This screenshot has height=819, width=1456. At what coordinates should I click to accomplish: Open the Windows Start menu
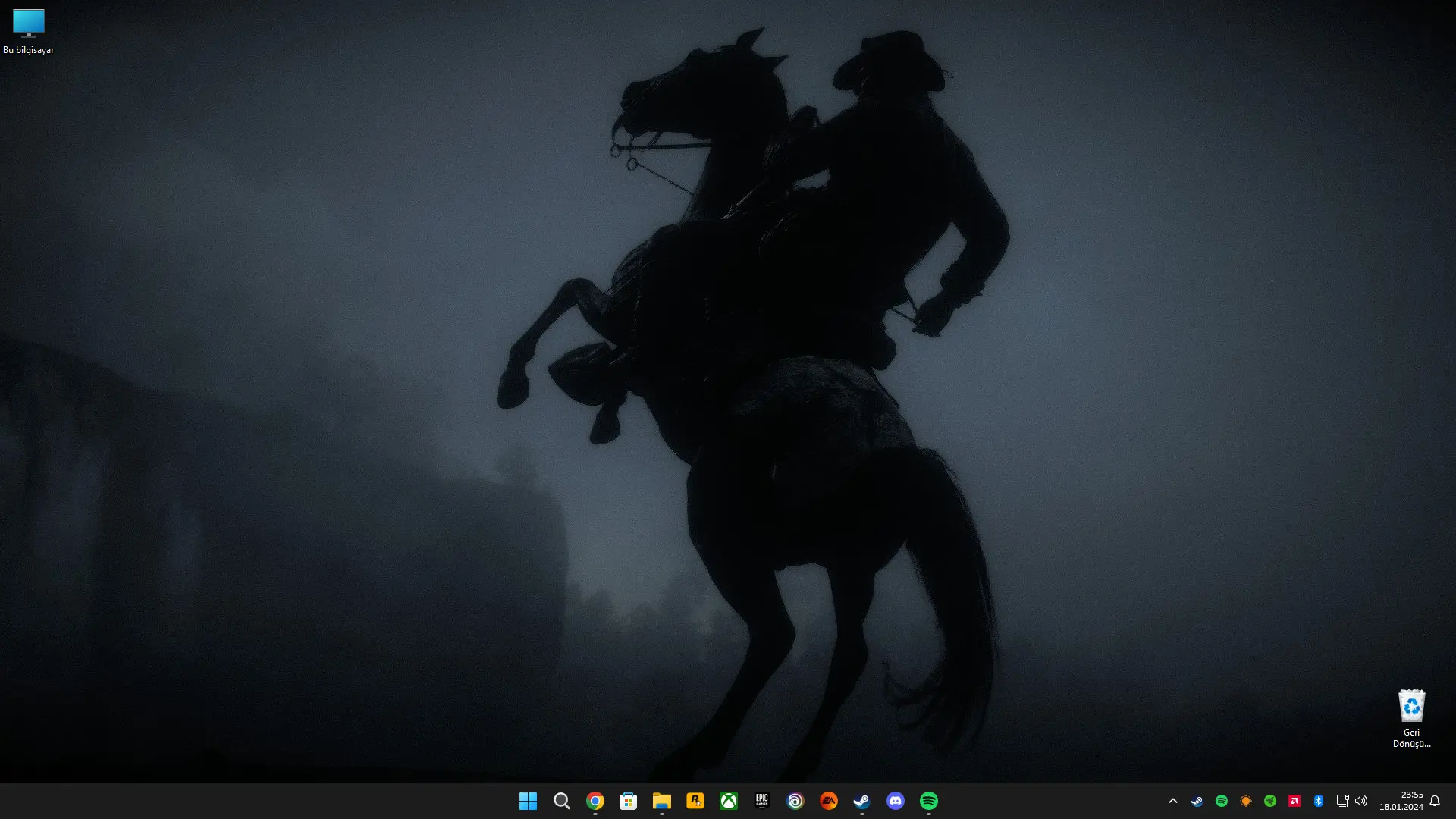click(x=528, y=801)
